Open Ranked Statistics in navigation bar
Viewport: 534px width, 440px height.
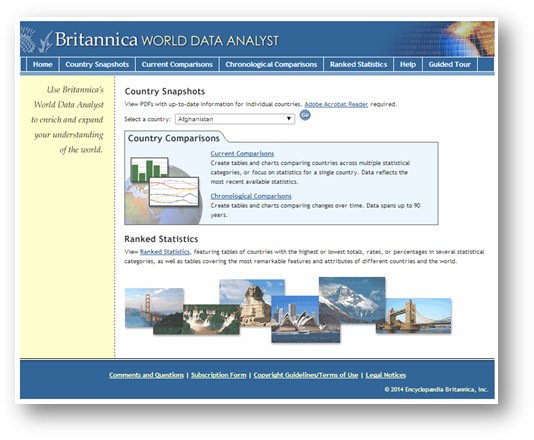[x=358, y=64]
